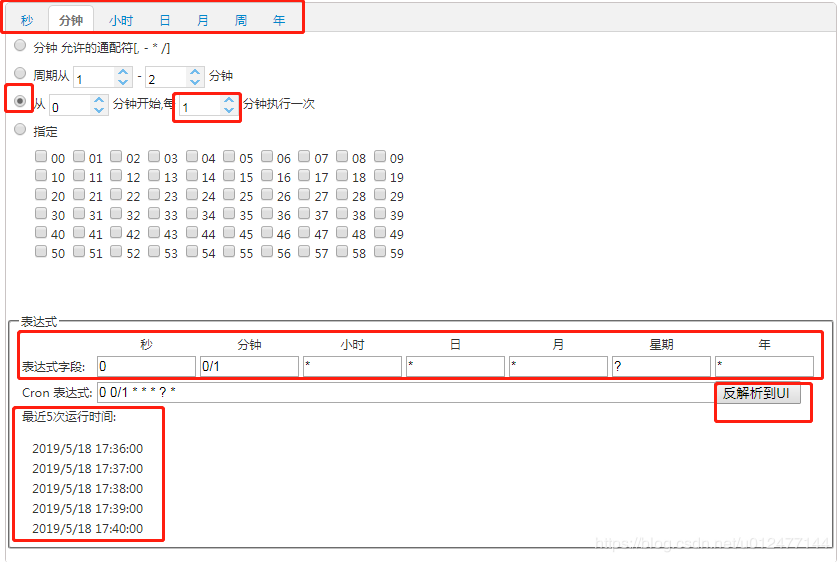Switch to the 秒 tab
This screenshot has width=839, height=562.
point(27,20)
